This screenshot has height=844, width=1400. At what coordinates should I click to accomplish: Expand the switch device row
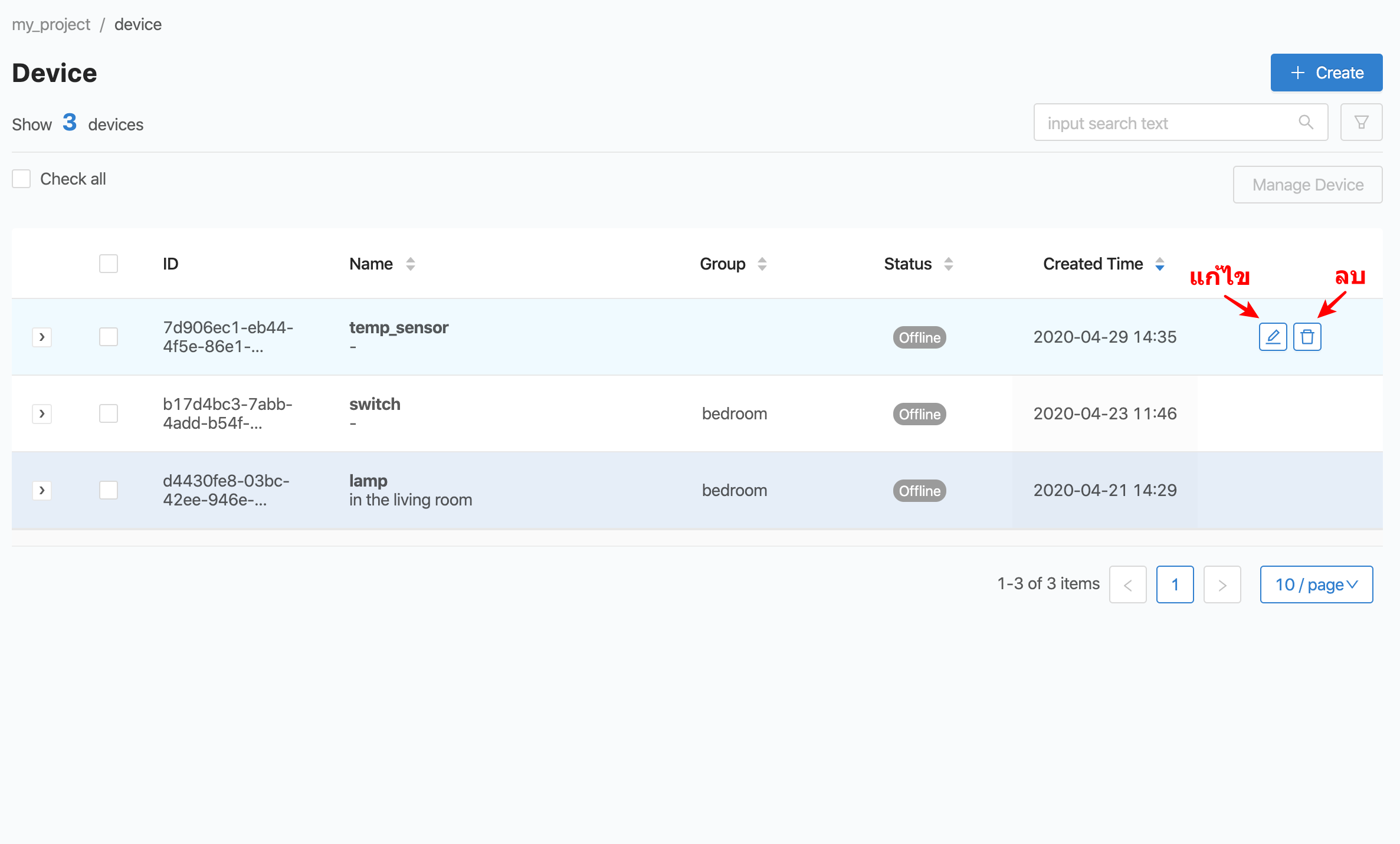coord(41,413)
